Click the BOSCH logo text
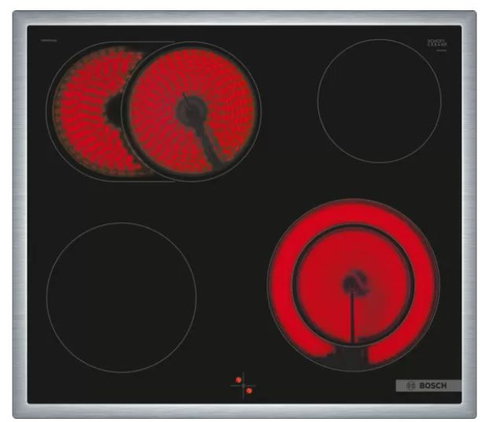Image resolution: width=500 pixels, height=422 pixels. click(x=433, y=385)
